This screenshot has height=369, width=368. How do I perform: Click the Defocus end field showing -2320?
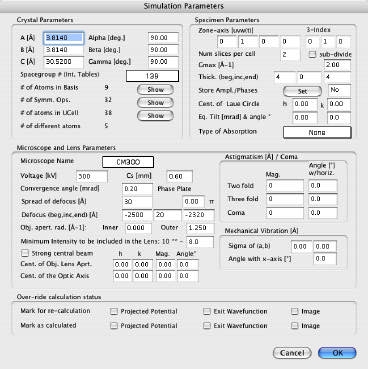tap(198, 215)
